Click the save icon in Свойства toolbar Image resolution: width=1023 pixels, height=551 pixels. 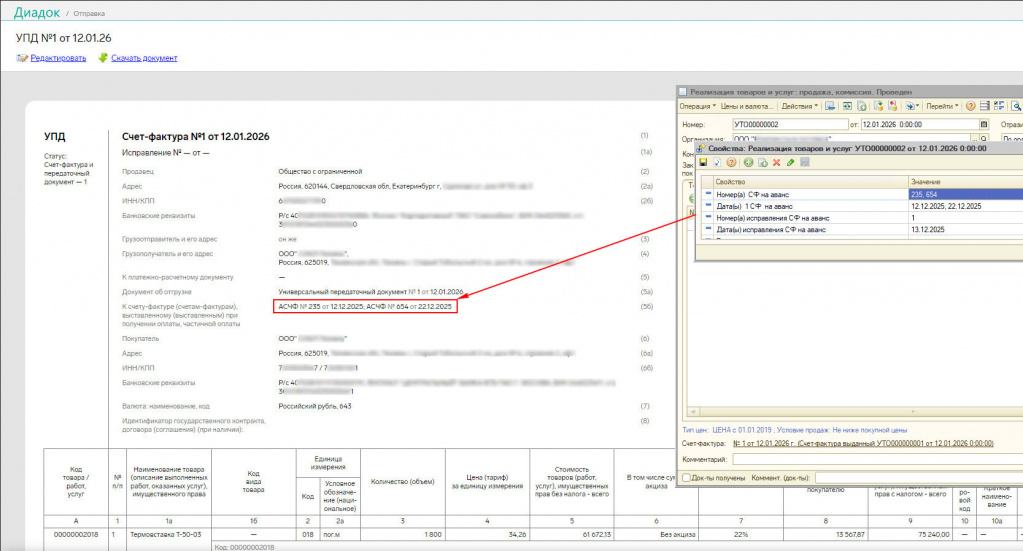click(x=703, y=162)
